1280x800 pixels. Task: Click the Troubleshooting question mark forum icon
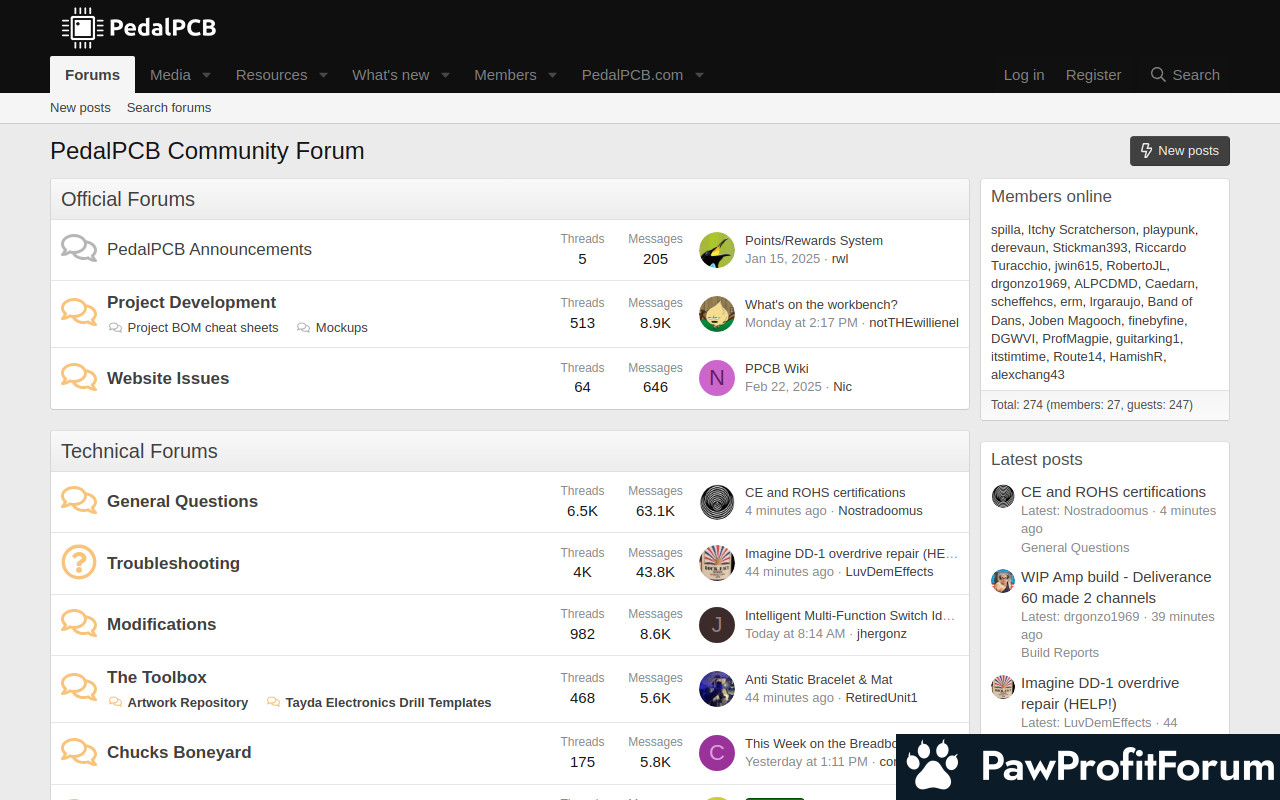pyautogui.click(x=79, y=562)
